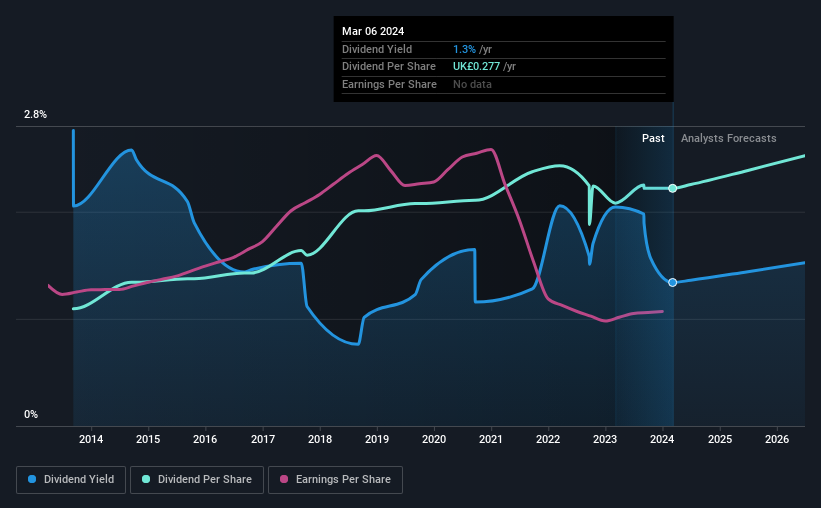Viewport: 821px width, 508px height.
Task: Click the 2026 x-axis label
Action: [777, 439]
